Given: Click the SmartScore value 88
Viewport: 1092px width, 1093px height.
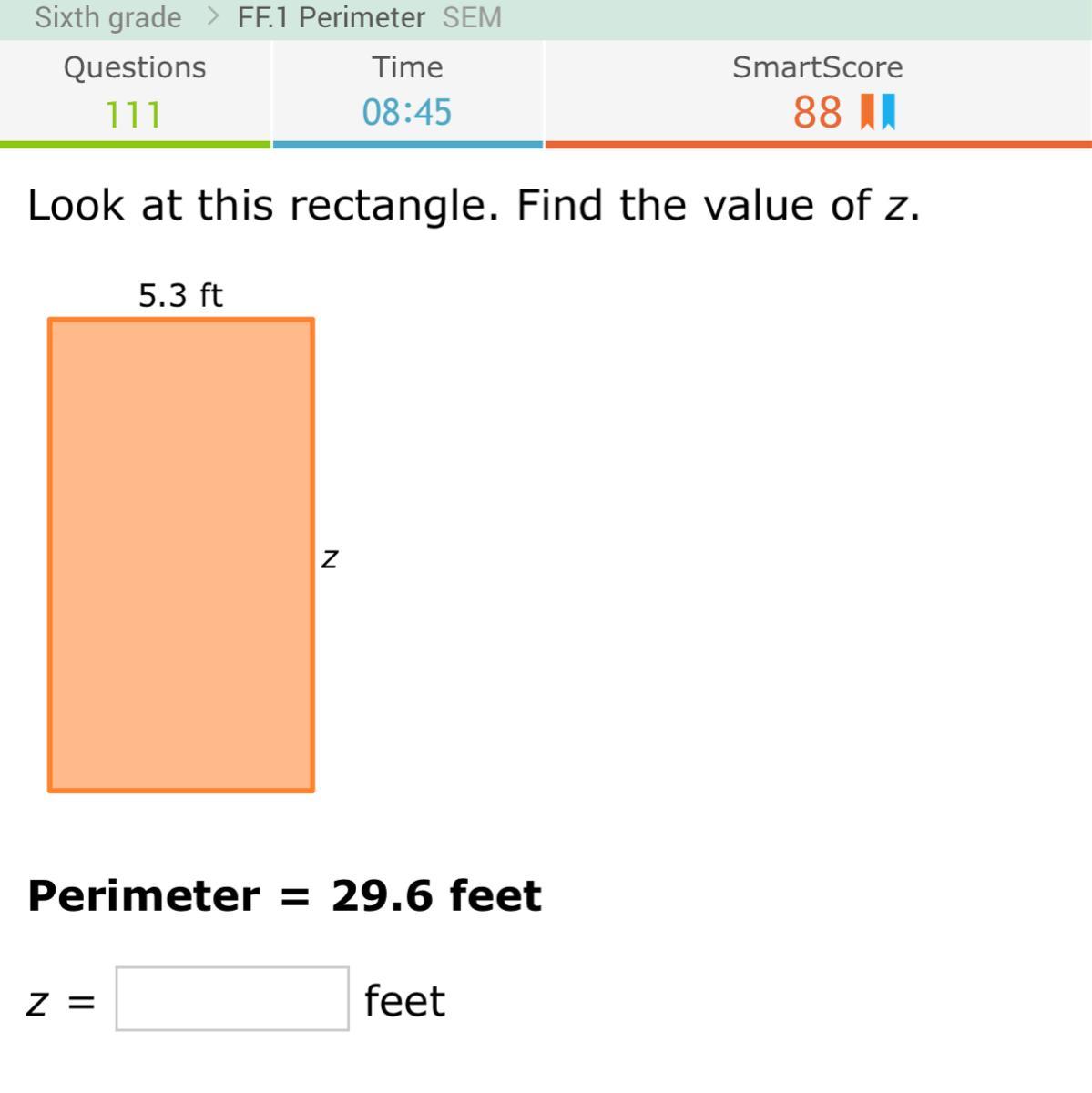Looking at the screenshot, I should click(817, 113).
